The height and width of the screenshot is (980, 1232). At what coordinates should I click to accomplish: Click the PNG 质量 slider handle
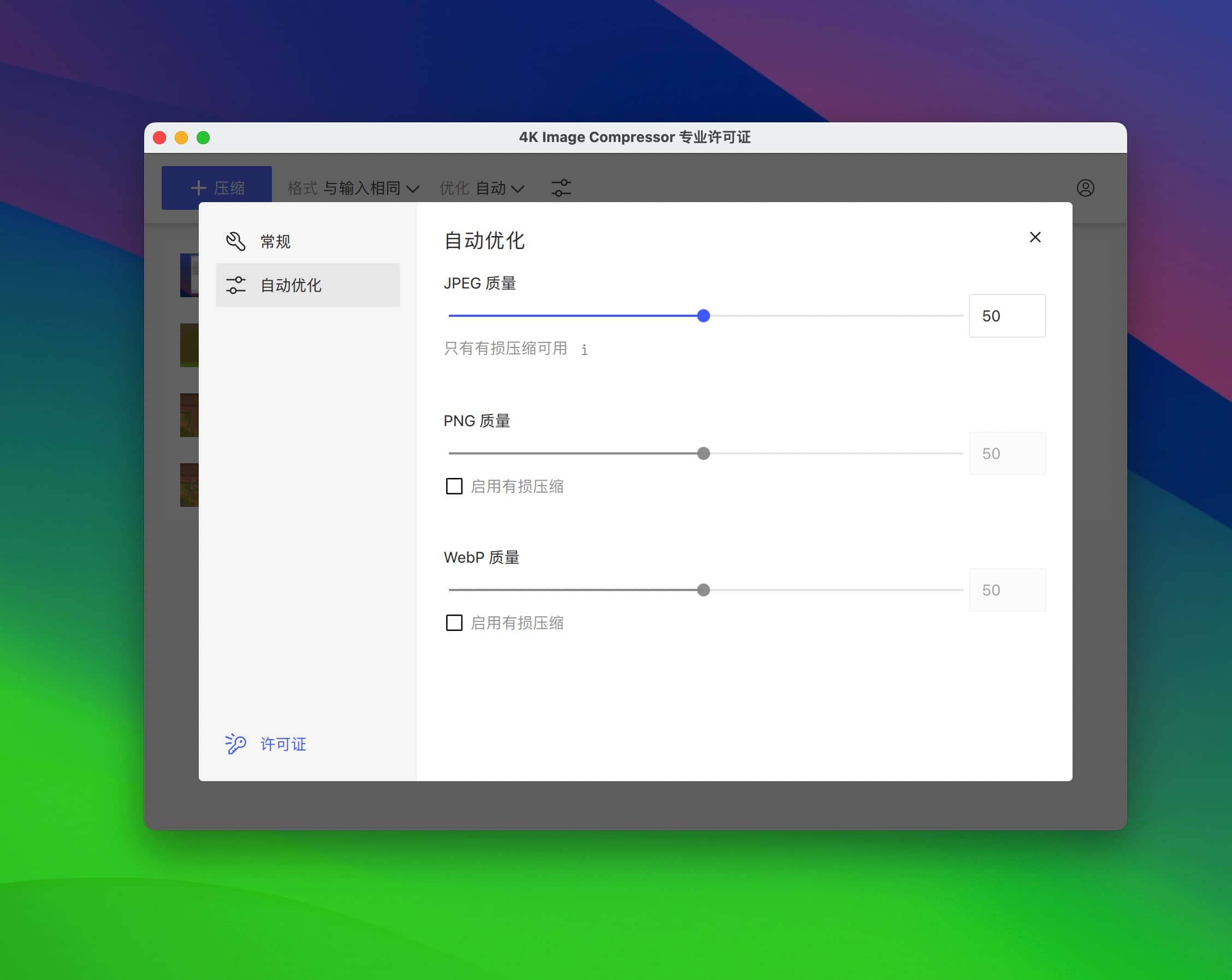[x=703, y=453]
